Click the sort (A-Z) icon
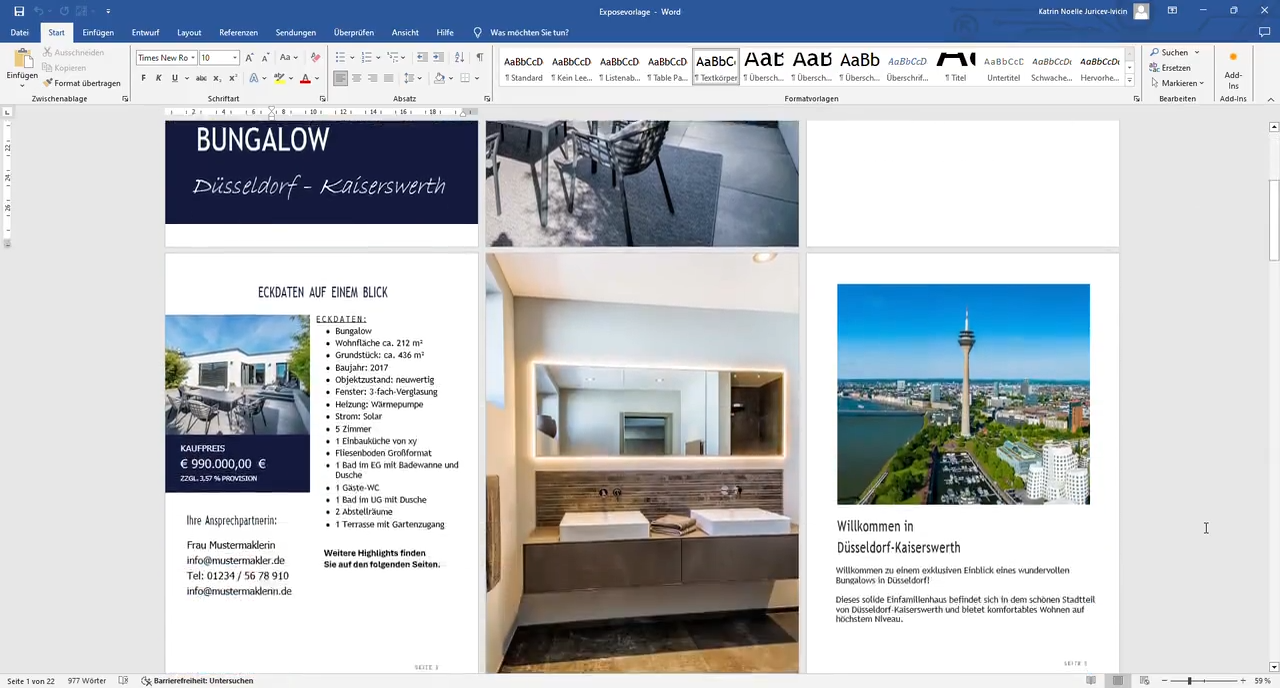Viewport: 1280px width, 688px height. [459, 57]
